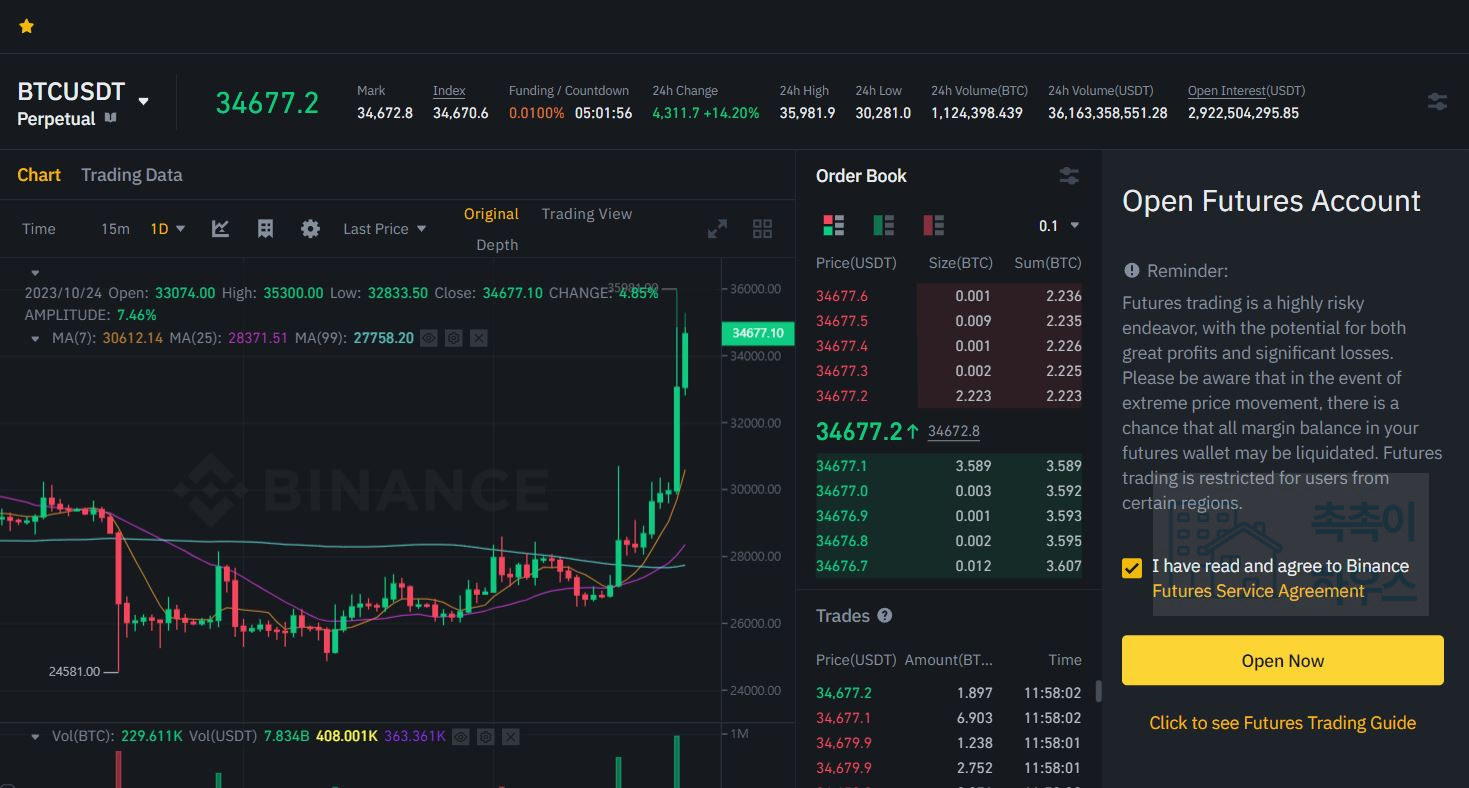Hide the MA indicator with eye icon

(429, 338)
